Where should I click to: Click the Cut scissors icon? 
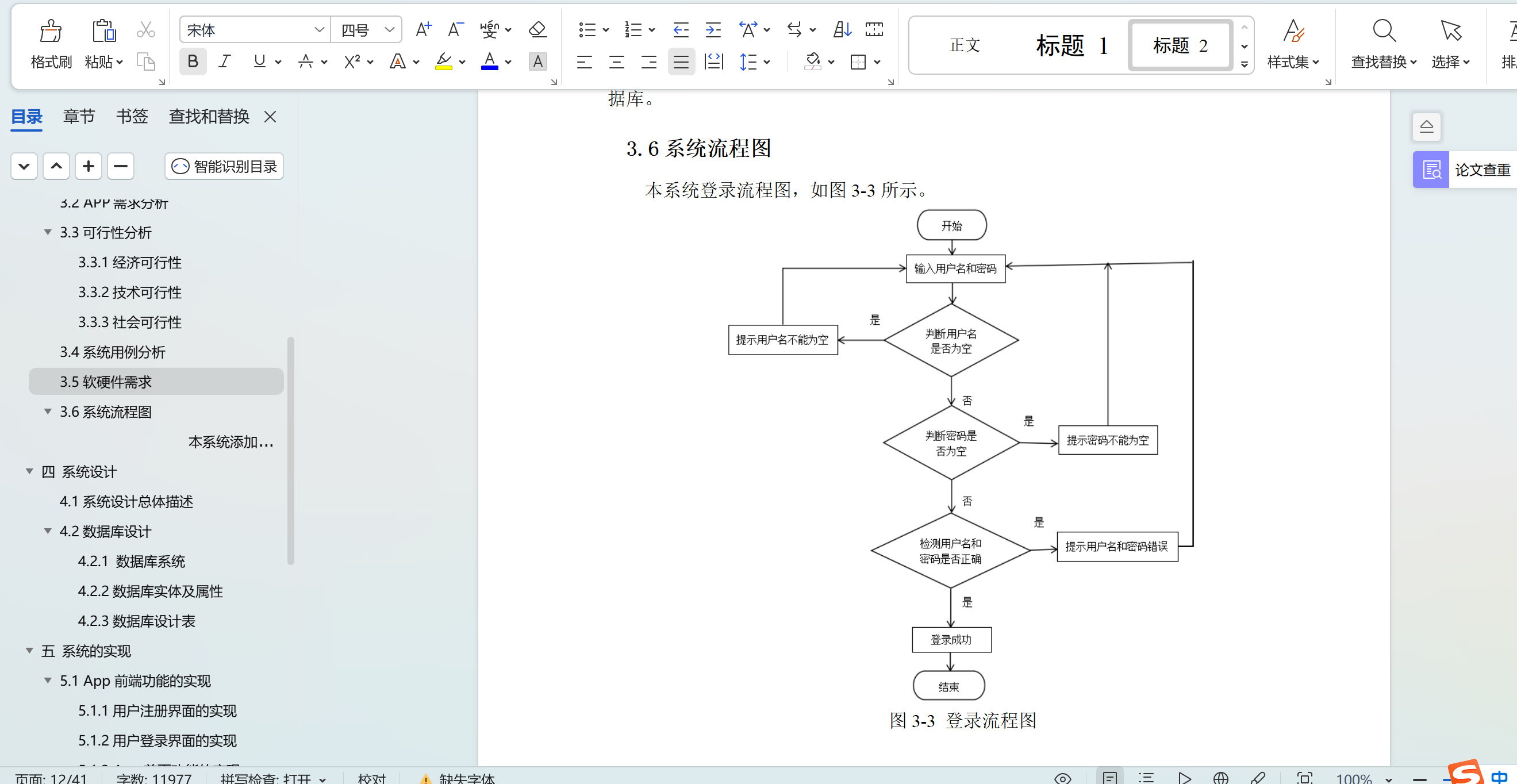(145, 29)
